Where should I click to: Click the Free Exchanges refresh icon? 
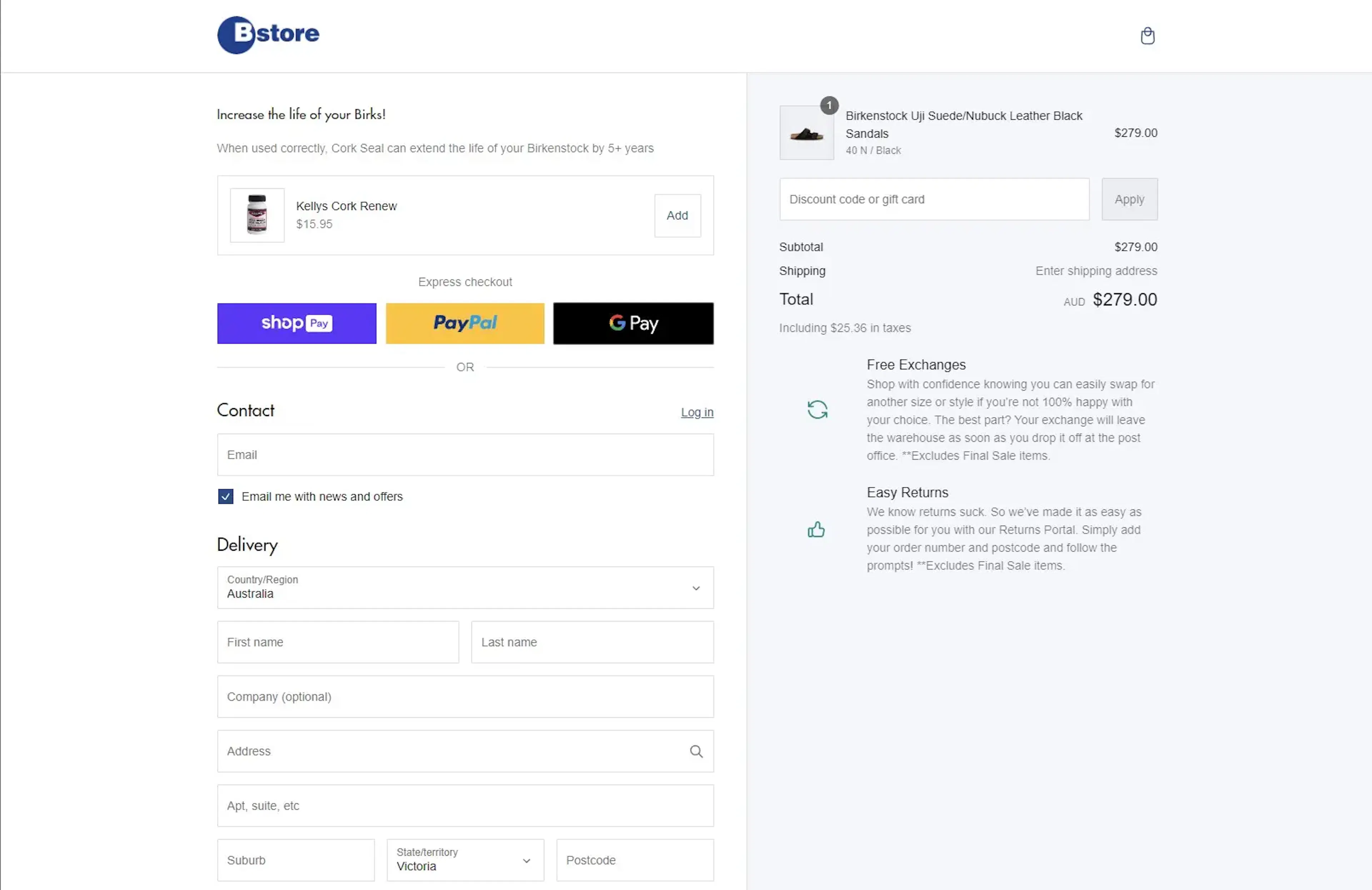tap(817, 410)
